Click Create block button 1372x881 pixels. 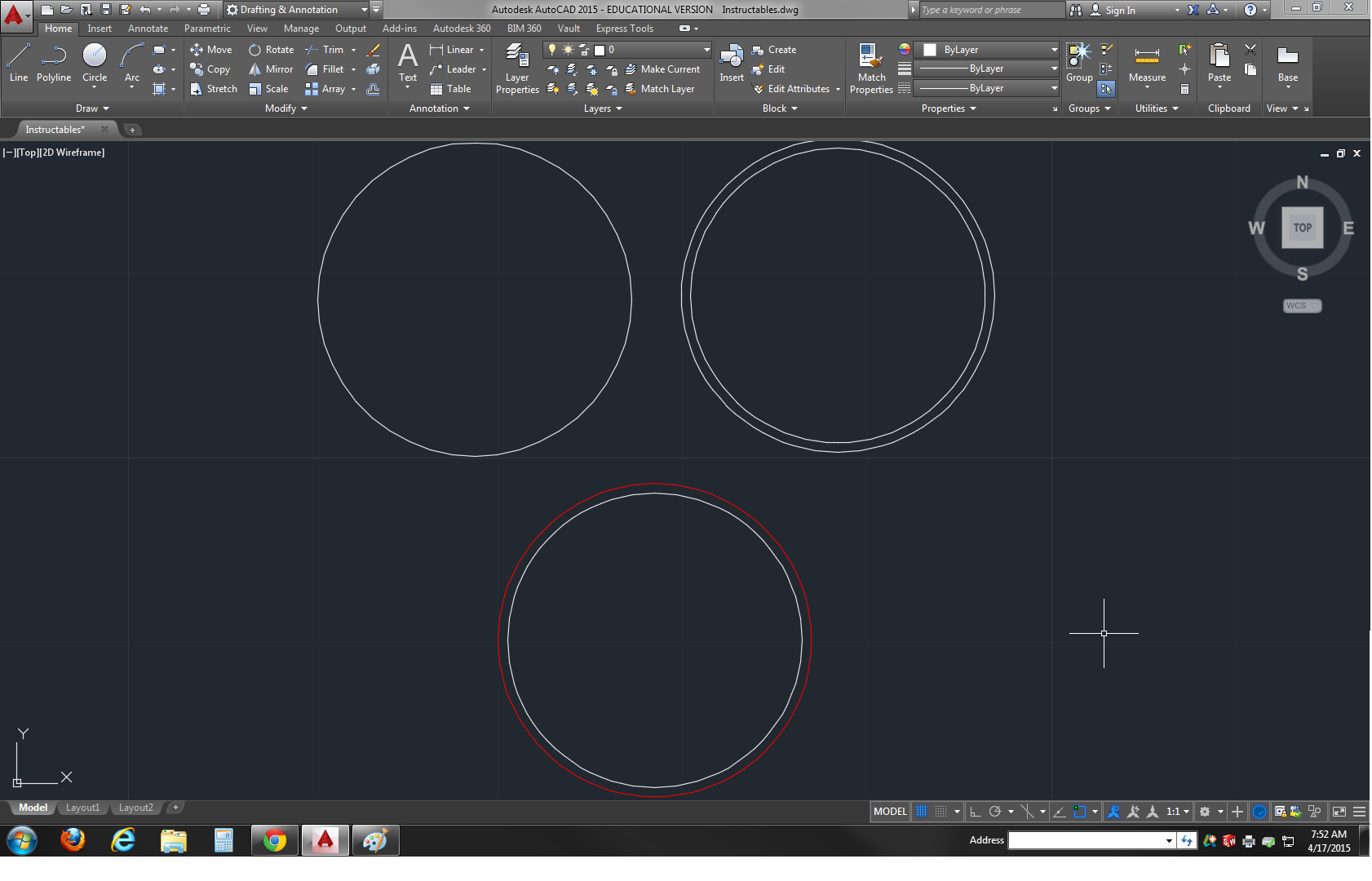click(x=773, y=50)
